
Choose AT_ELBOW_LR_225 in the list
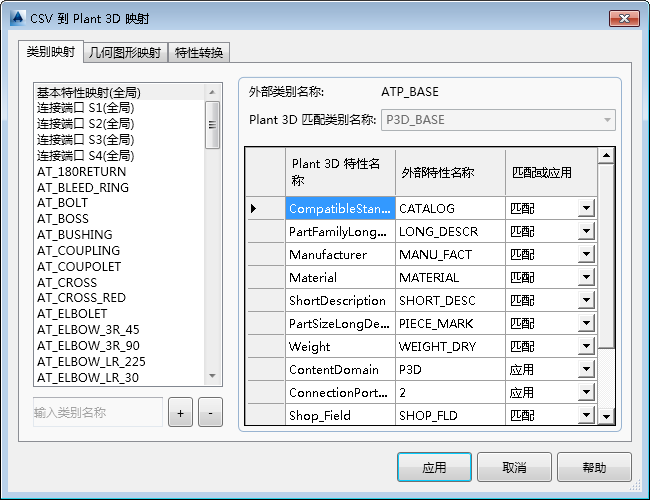coord(119,362)
